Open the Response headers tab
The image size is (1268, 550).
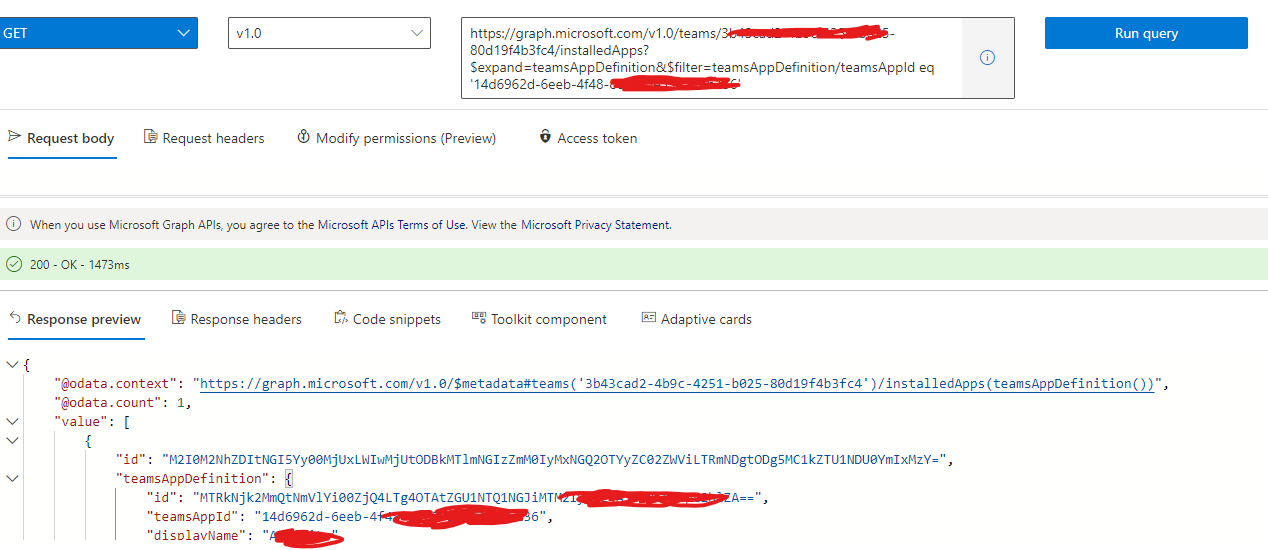tap(237, 320)
